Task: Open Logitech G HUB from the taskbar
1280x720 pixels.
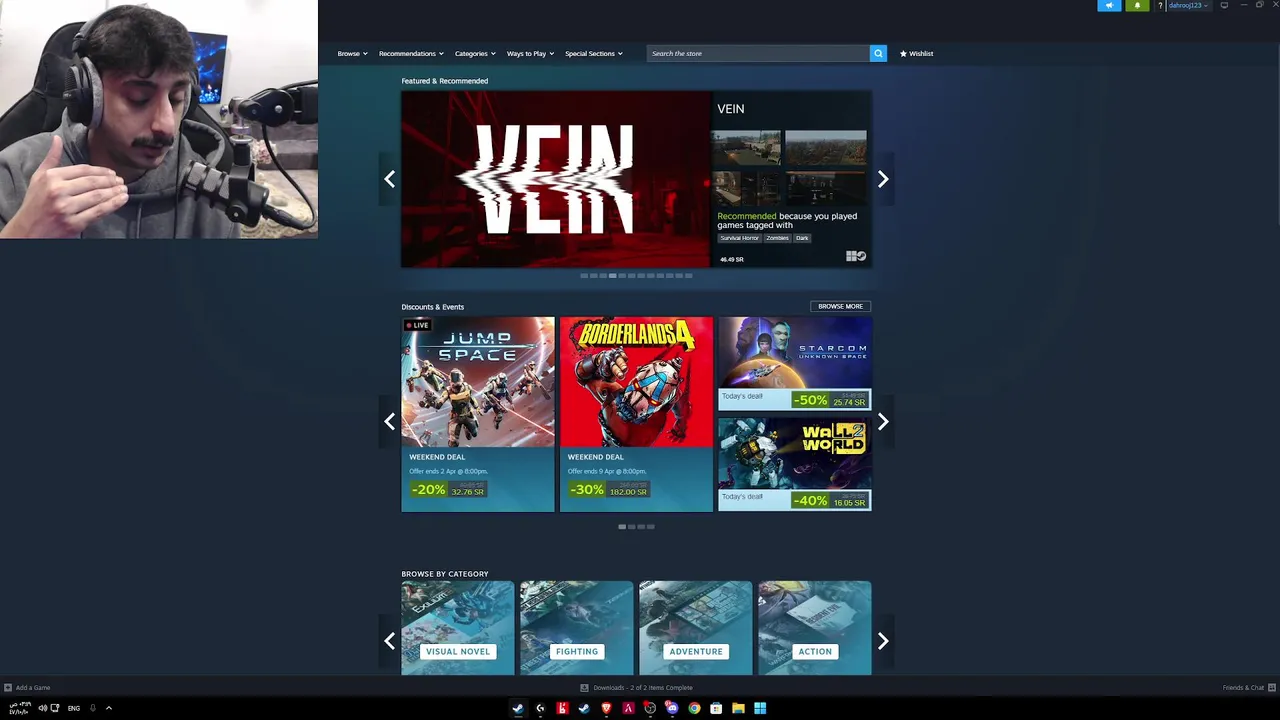Action: (x=540, y=708)
